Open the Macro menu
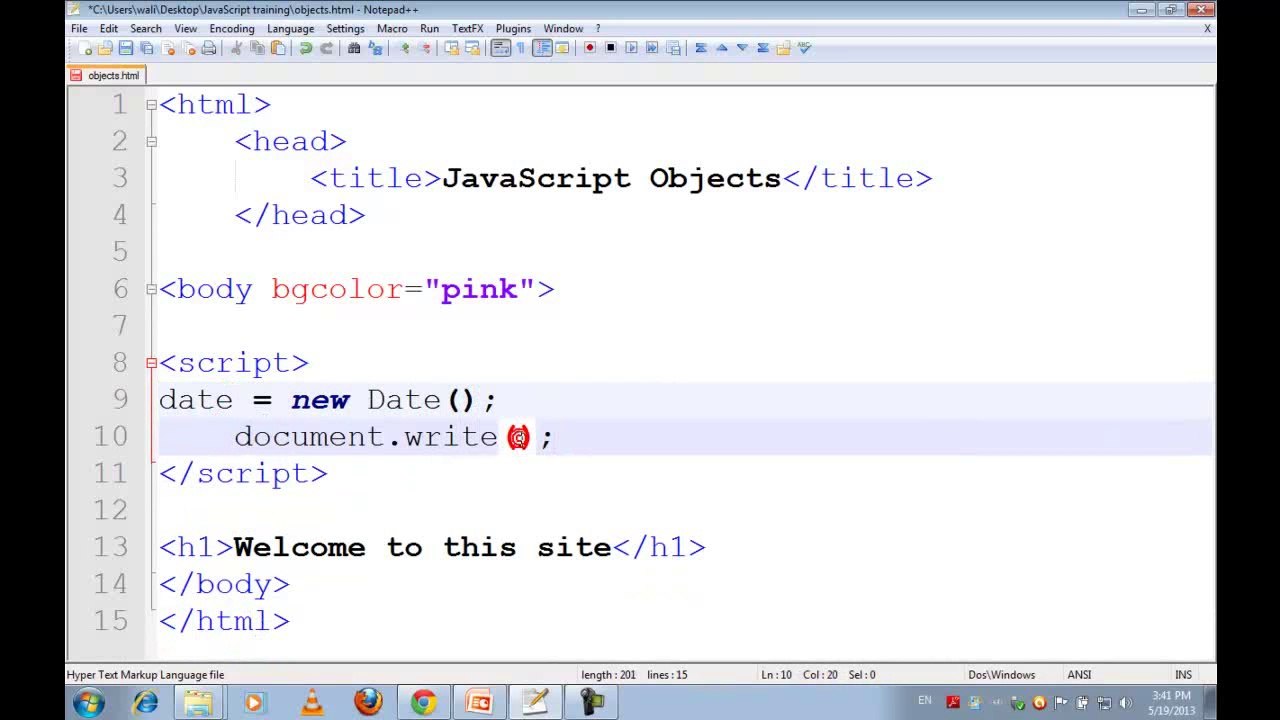 click(x=392, y=28)
